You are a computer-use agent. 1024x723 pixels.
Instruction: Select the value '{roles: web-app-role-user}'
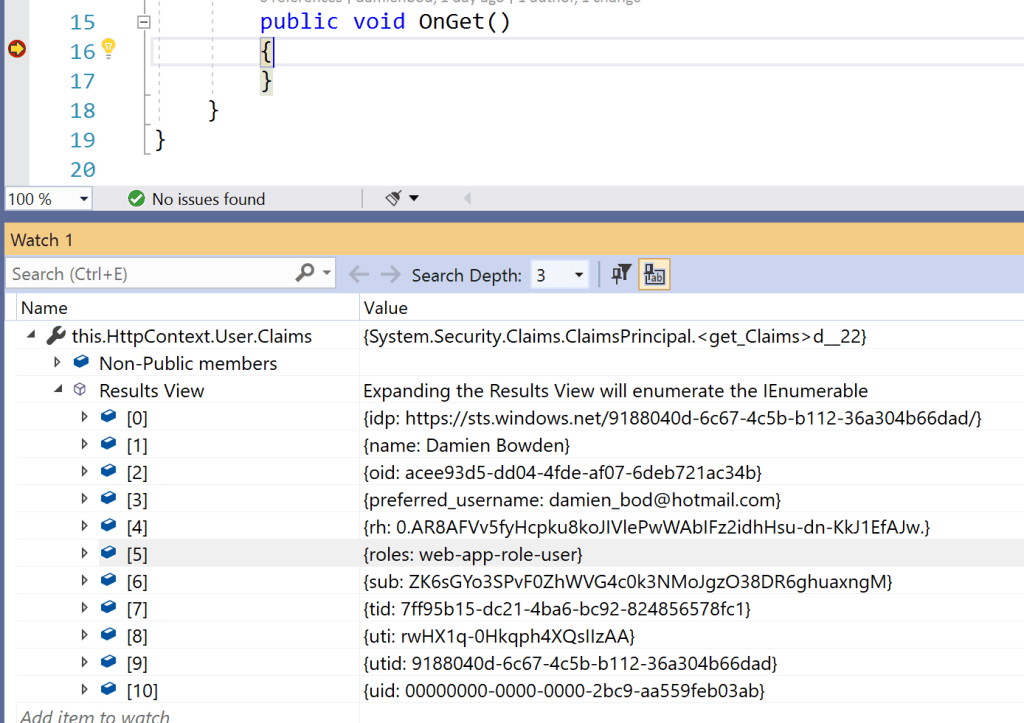(x=473, y=554)
